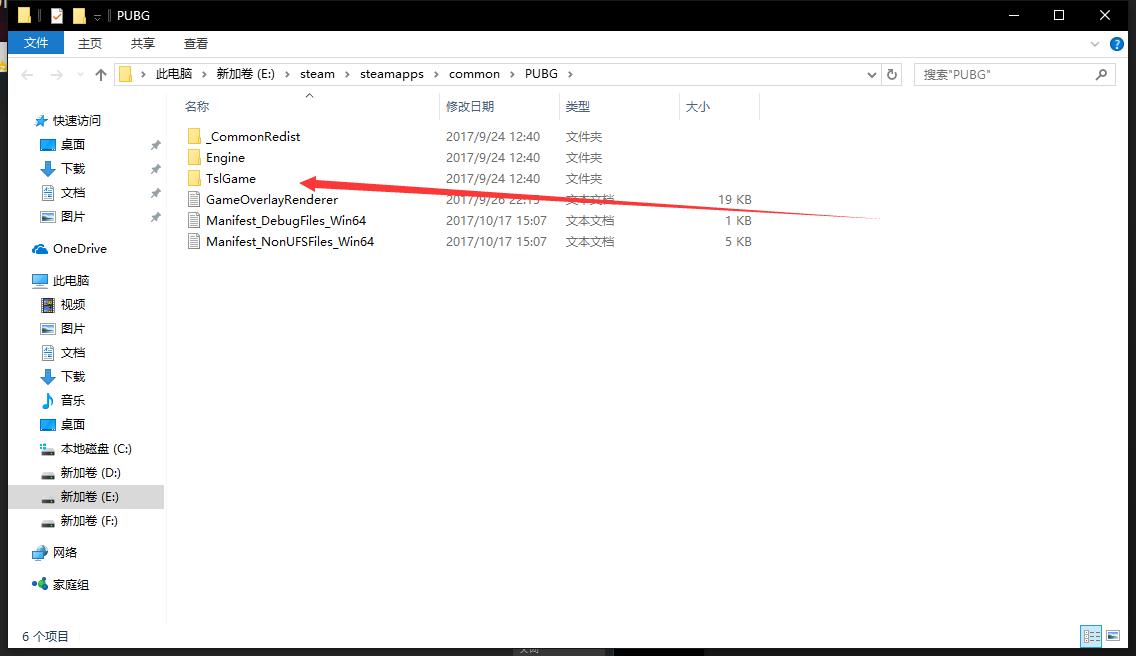The width and height of the screenshot is (1136, 656).
Task: Open the 文件 menu tab
Action: 36,43
